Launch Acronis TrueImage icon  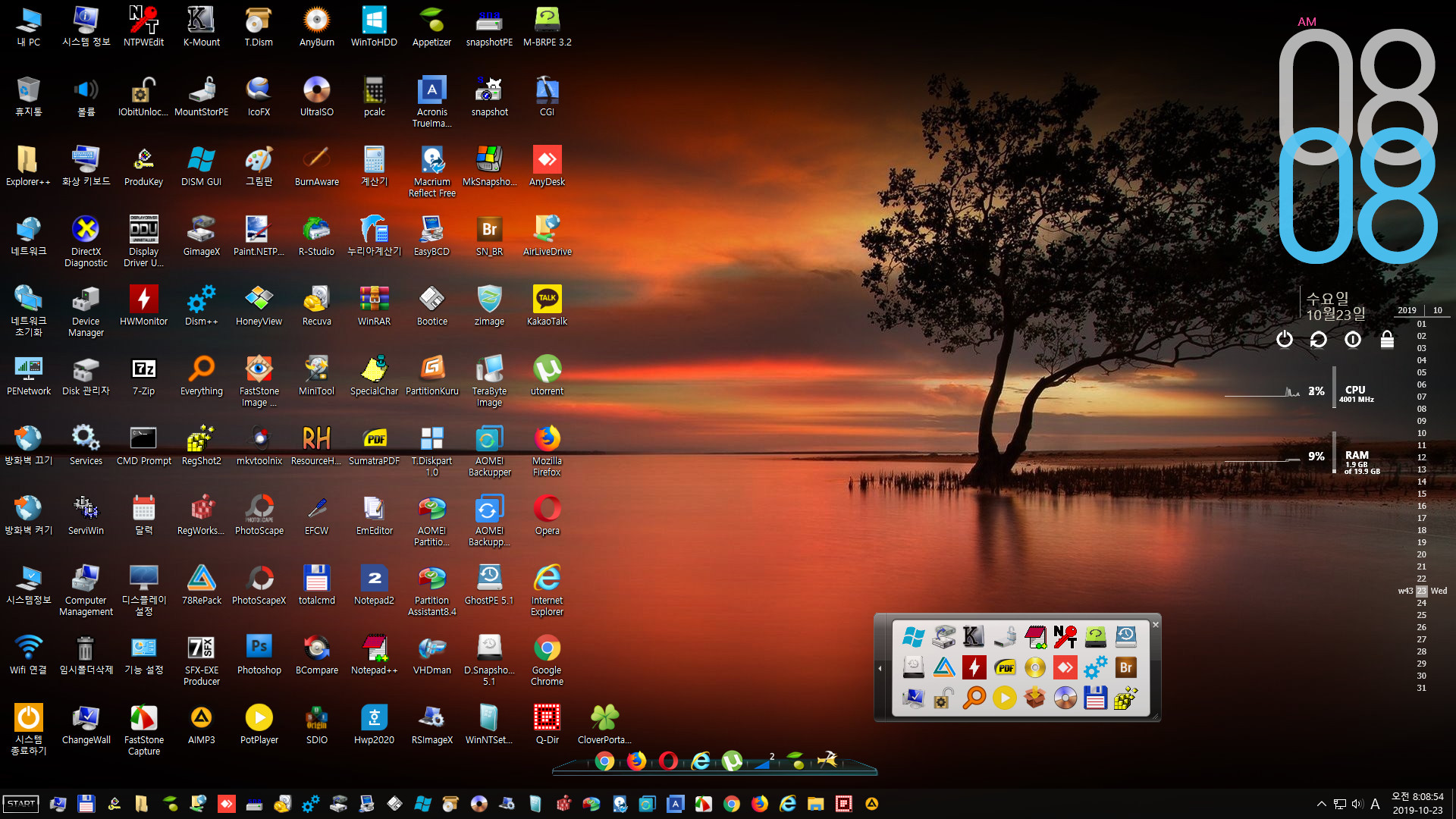tap(431, 101)
